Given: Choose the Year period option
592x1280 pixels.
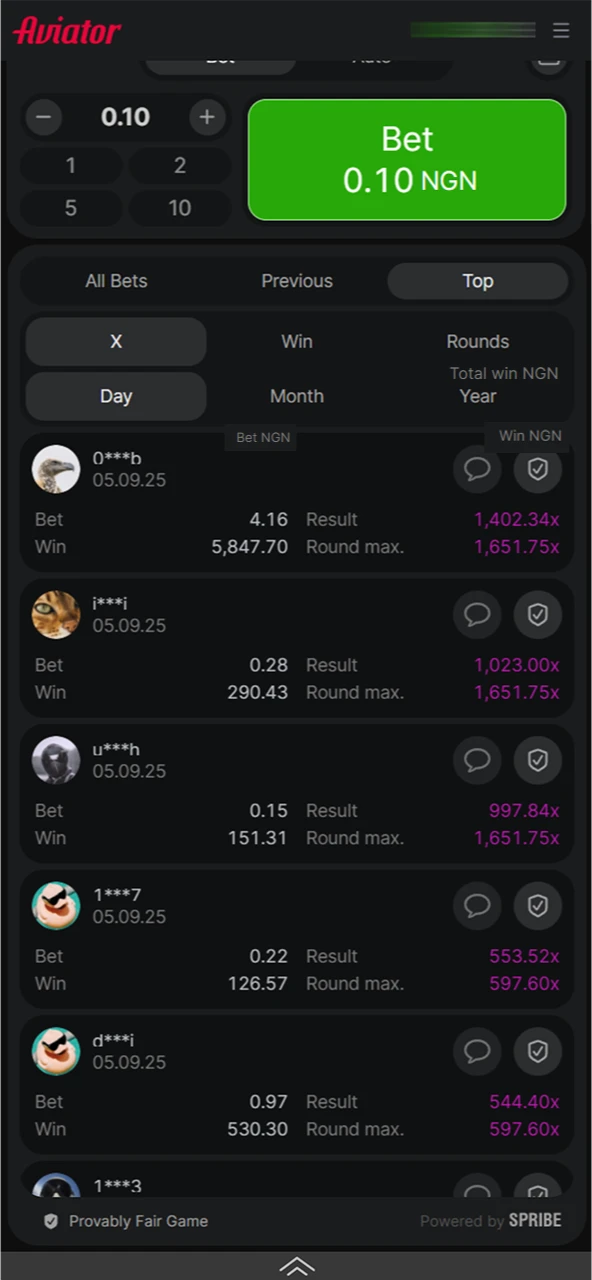Looking at the screenshot, I should 477,396.
